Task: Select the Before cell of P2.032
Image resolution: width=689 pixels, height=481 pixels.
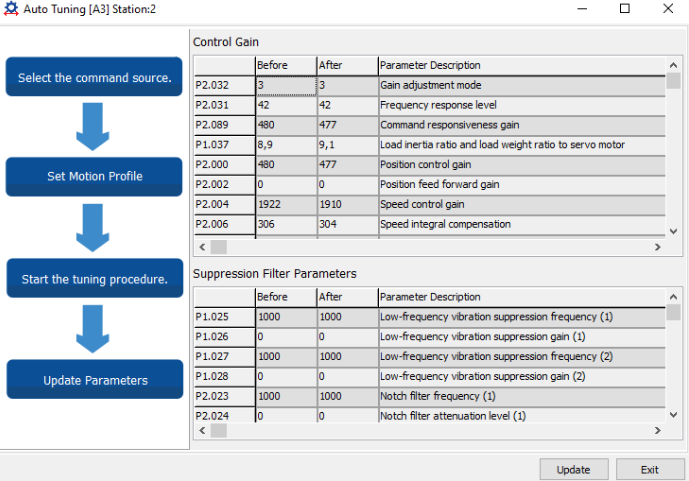Action: (x=285, y=85)
